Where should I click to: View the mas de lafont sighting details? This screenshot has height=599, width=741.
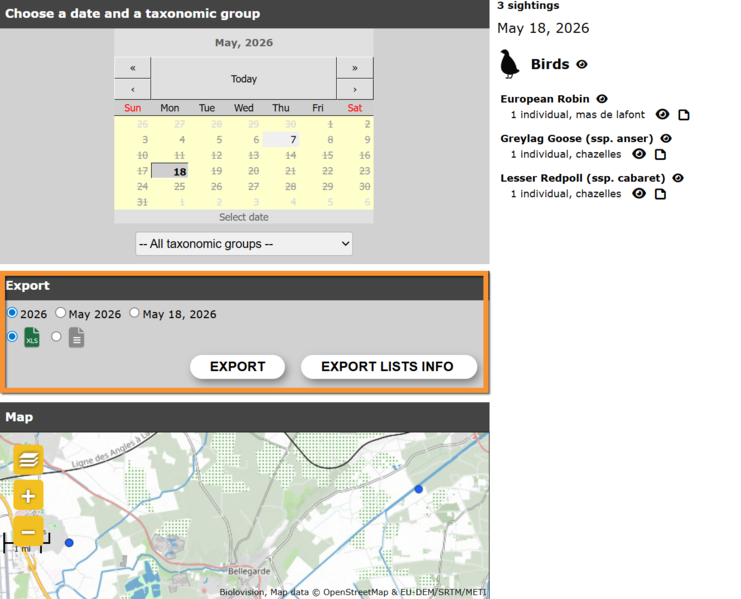pos(663,114)
